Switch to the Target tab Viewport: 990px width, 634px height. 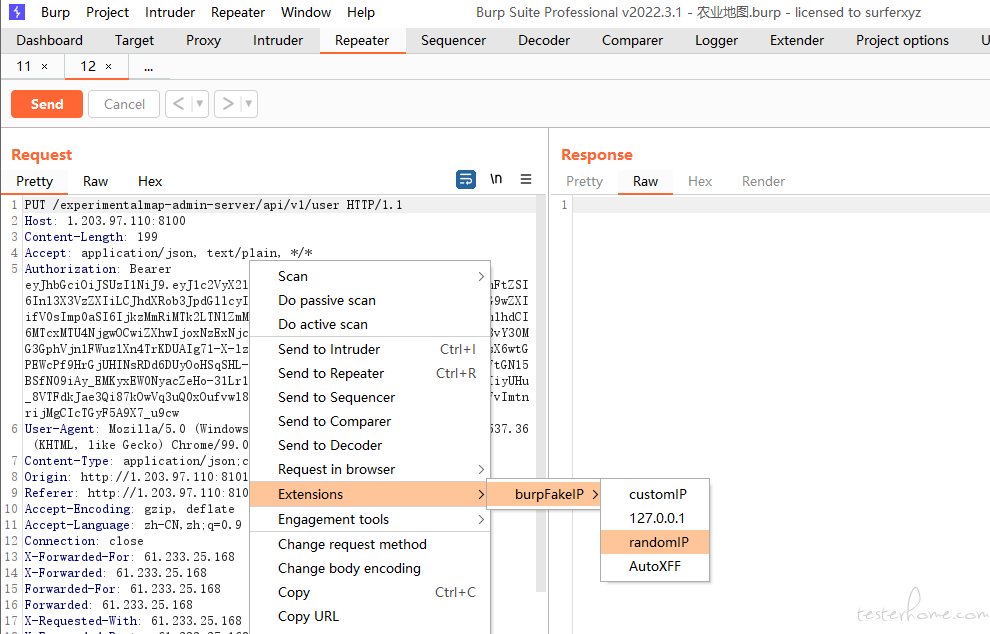click(x=134, y=40)
